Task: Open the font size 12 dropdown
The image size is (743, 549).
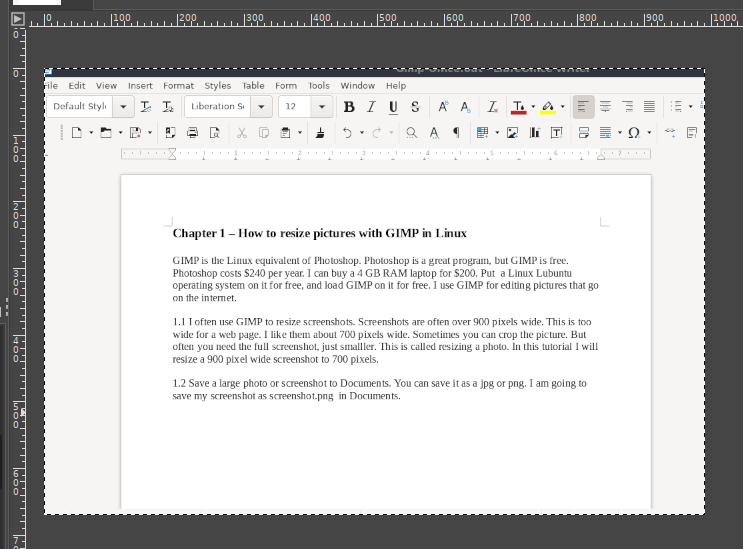Action: point(322,107)
